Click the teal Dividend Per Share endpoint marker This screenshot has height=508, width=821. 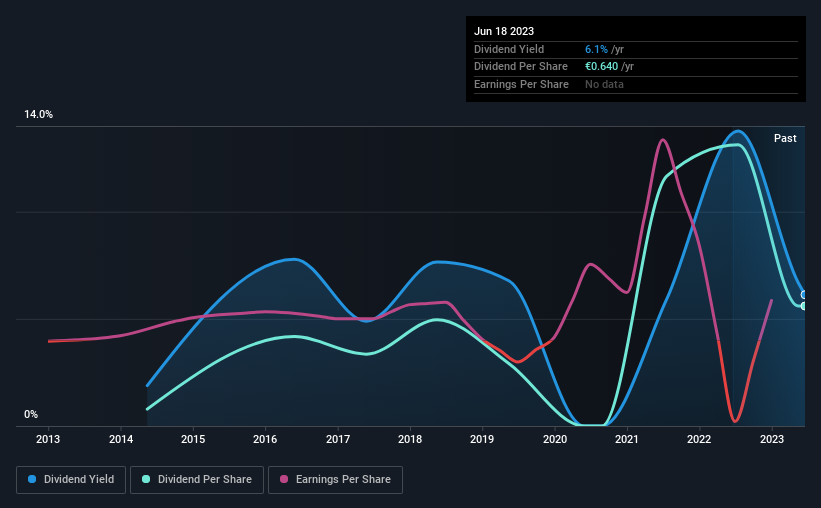[x=804, y=306]
